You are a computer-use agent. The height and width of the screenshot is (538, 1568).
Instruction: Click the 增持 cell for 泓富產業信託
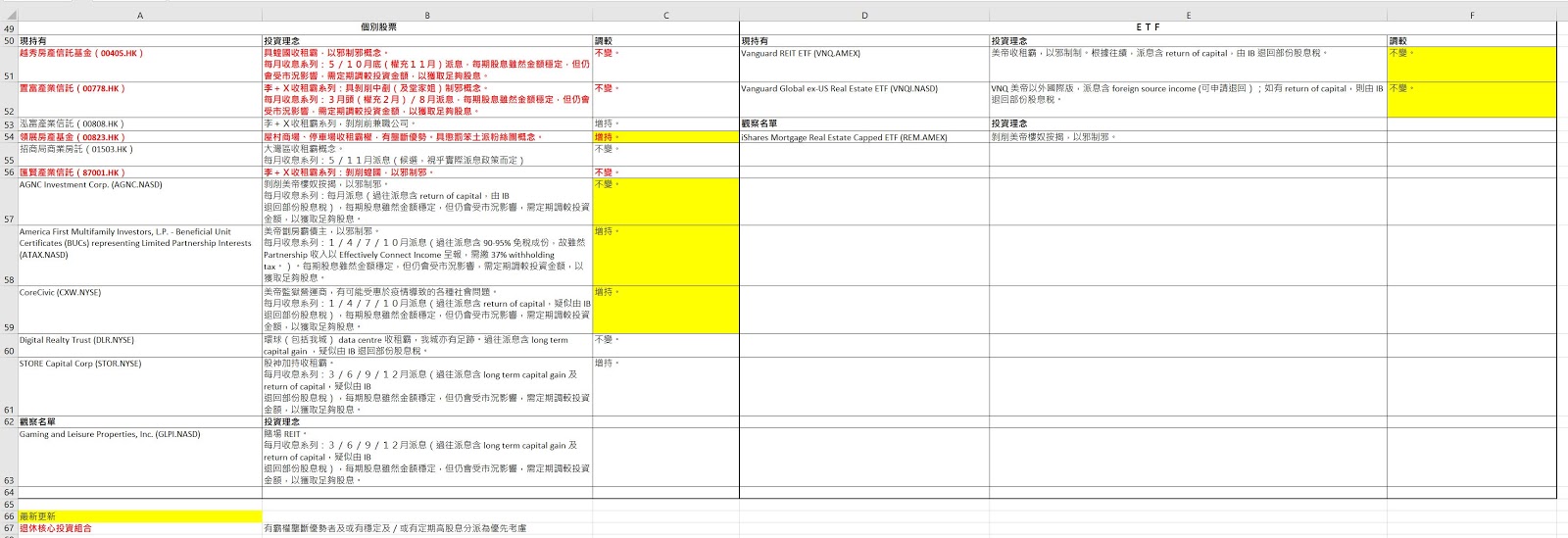(x=665, y=124)
